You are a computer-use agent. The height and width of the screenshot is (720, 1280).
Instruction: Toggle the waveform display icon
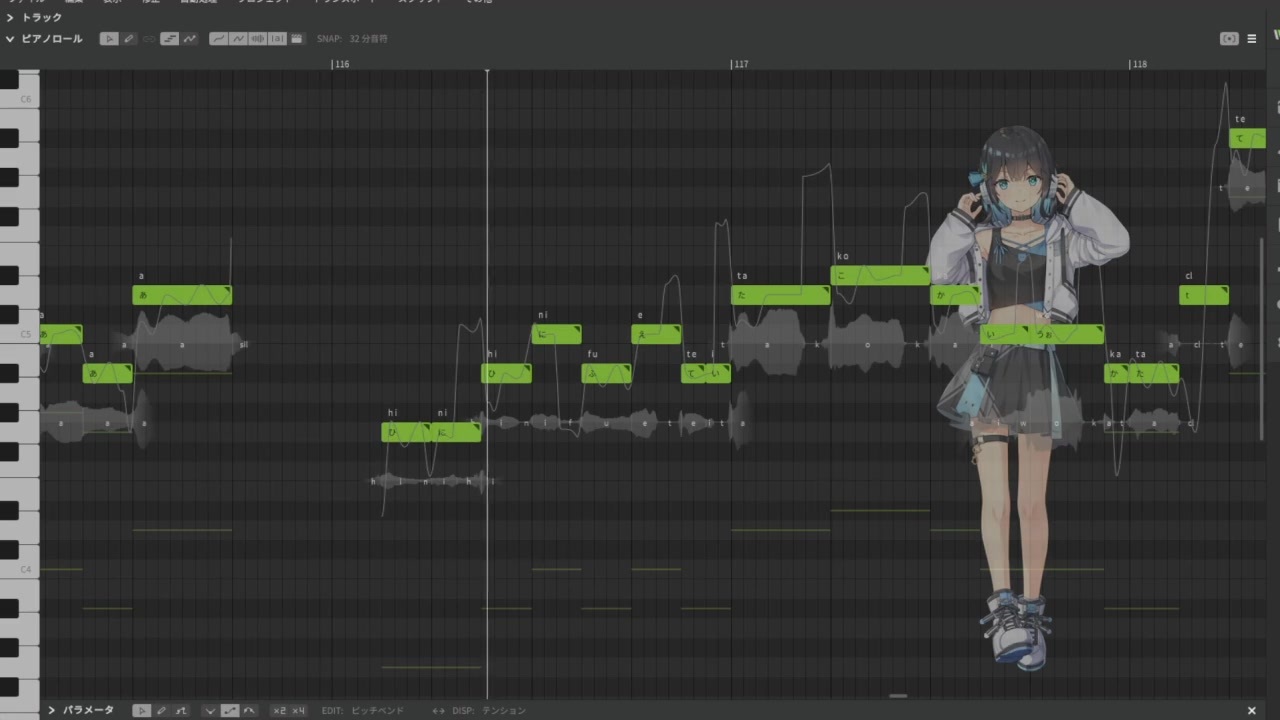pyautogui.click(x=258, y=39)
